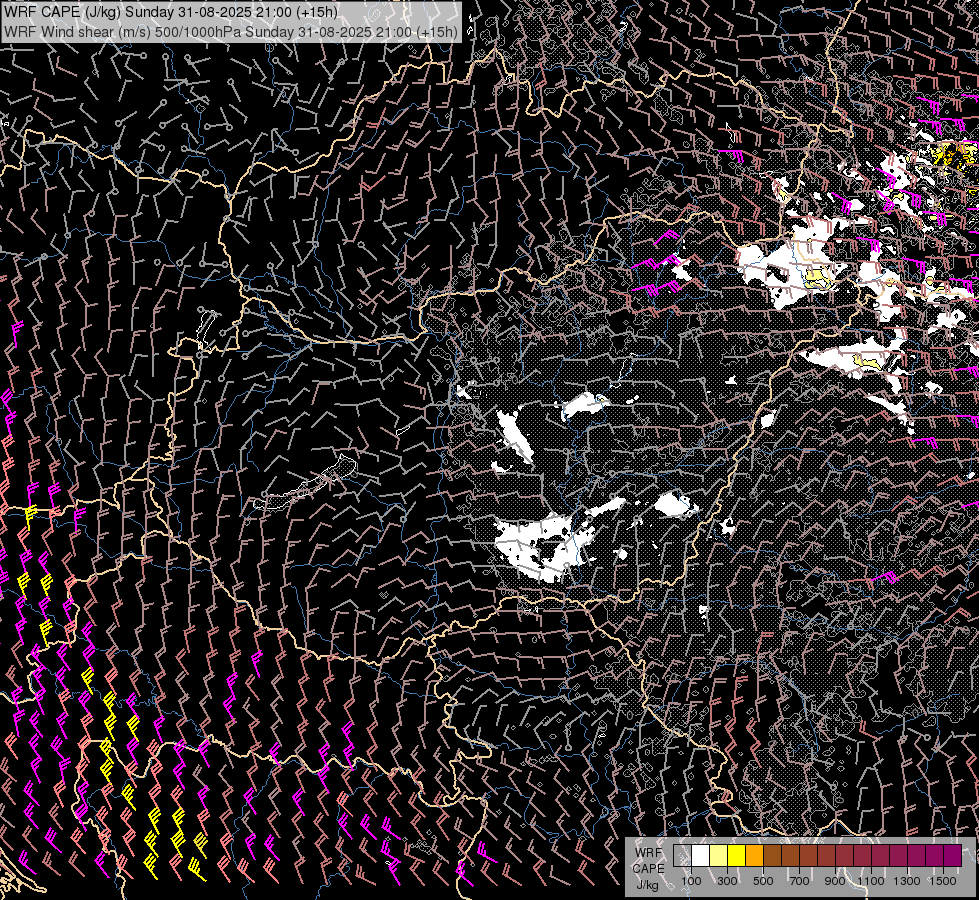The width and height of the screenshot is (979, 900).
Task: Click the 100 legend value label
Action: tap(691, 881)
